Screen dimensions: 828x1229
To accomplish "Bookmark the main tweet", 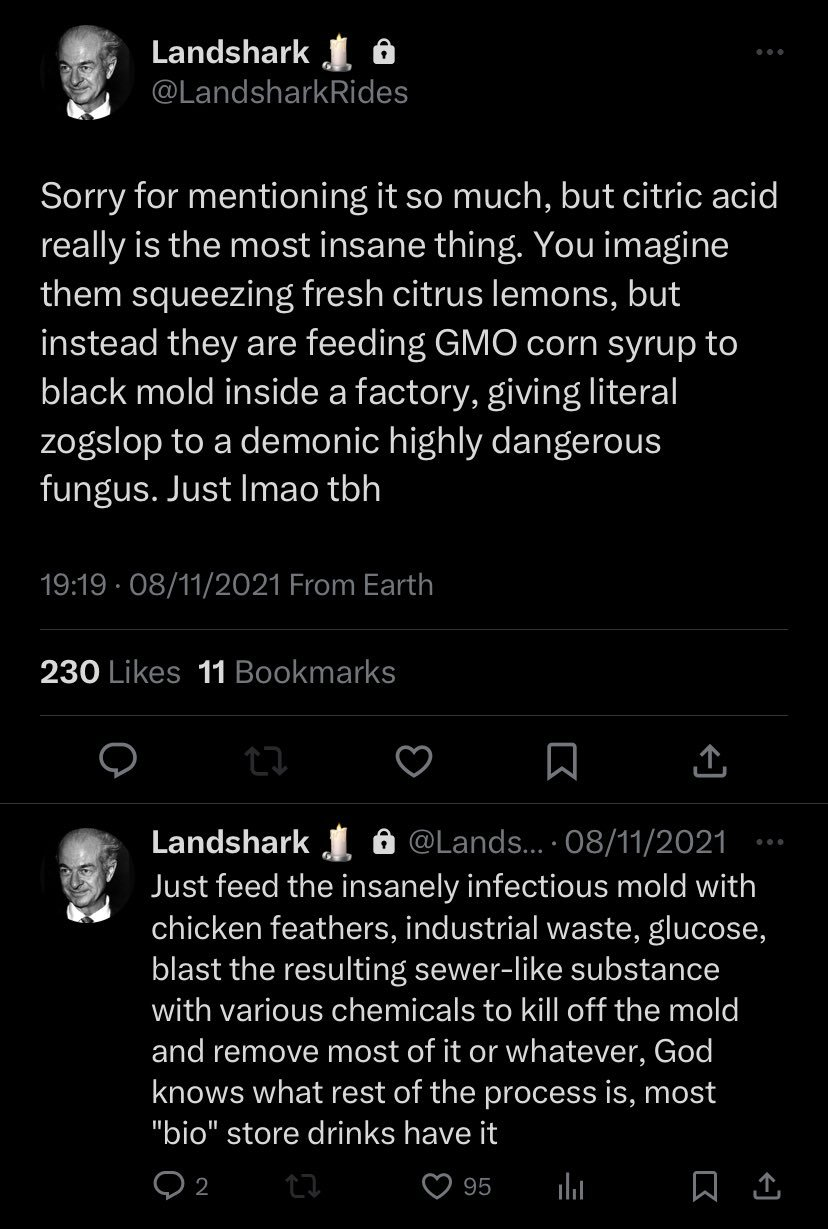I will [561, 763].
